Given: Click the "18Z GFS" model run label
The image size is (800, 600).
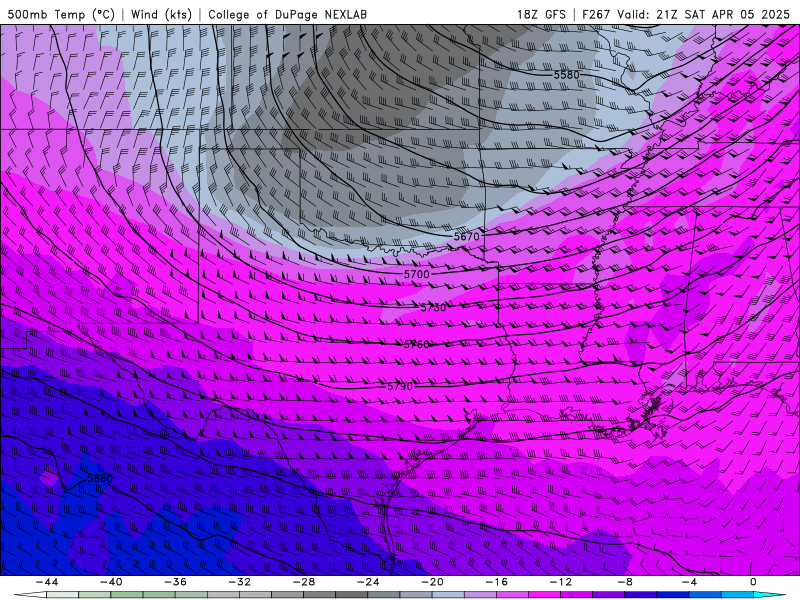Looking at the screenshot, I should (541, 14).
